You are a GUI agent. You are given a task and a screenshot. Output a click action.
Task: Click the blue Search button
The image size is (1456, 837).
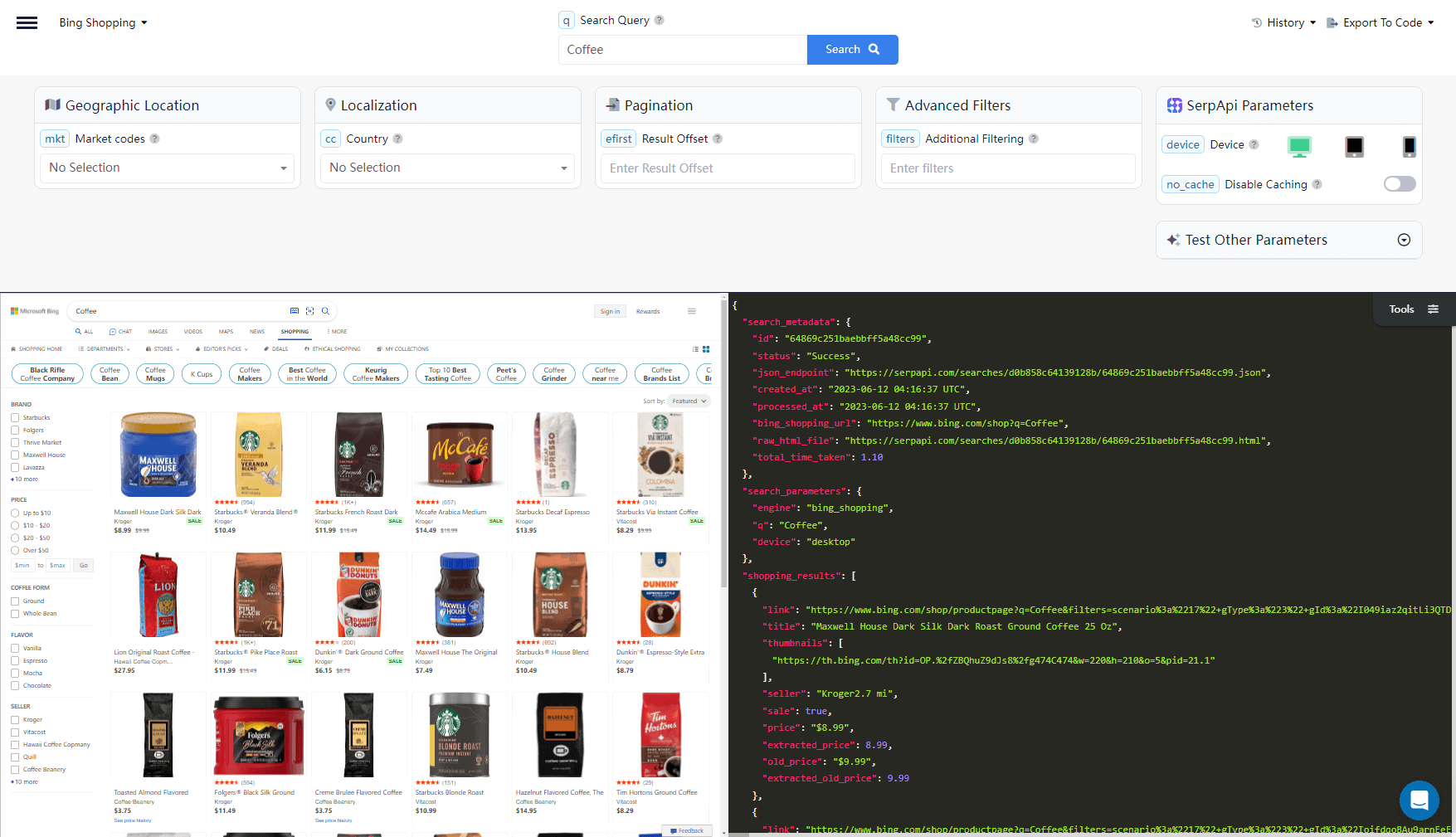coord(851,50)
